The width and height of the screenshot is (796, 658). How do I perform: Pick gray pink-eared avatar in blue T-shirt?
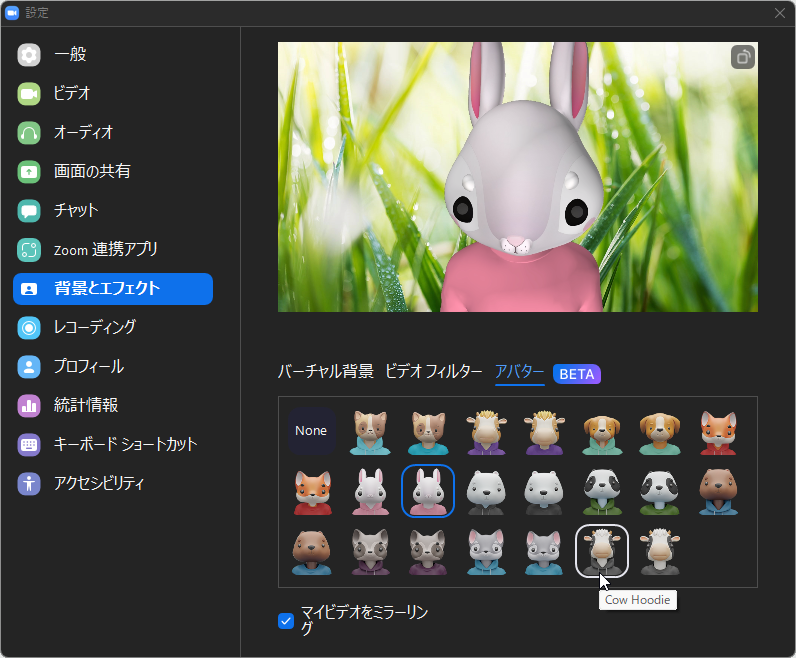[544, 551]
